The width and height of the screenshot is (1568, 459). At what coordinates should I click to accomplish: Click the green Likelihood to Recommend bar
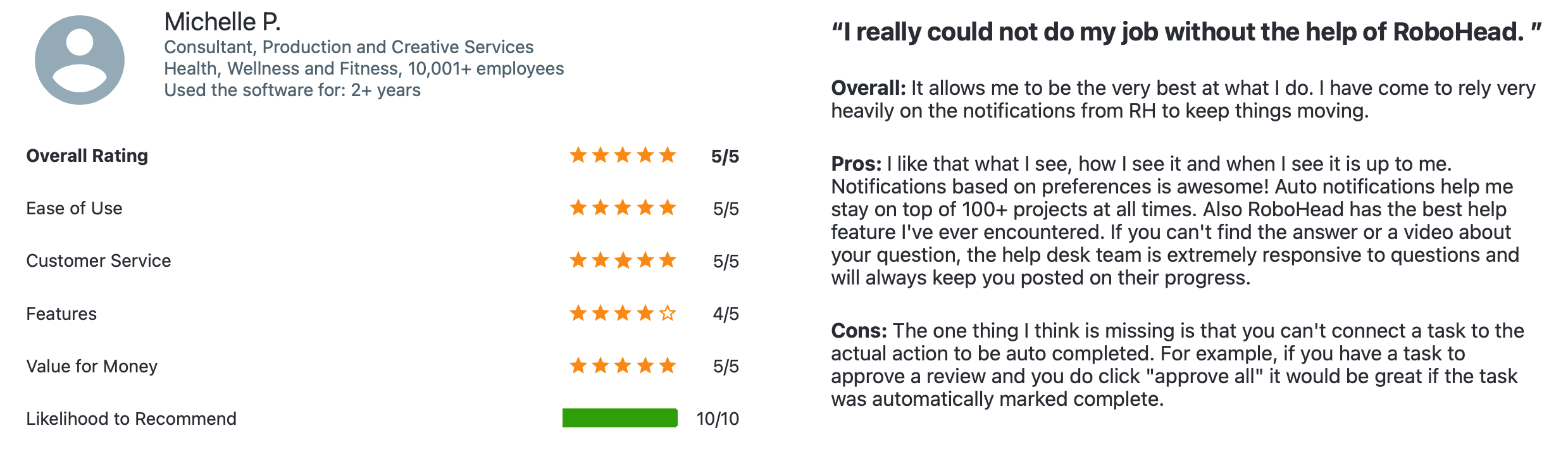click(x=619, y=418)
